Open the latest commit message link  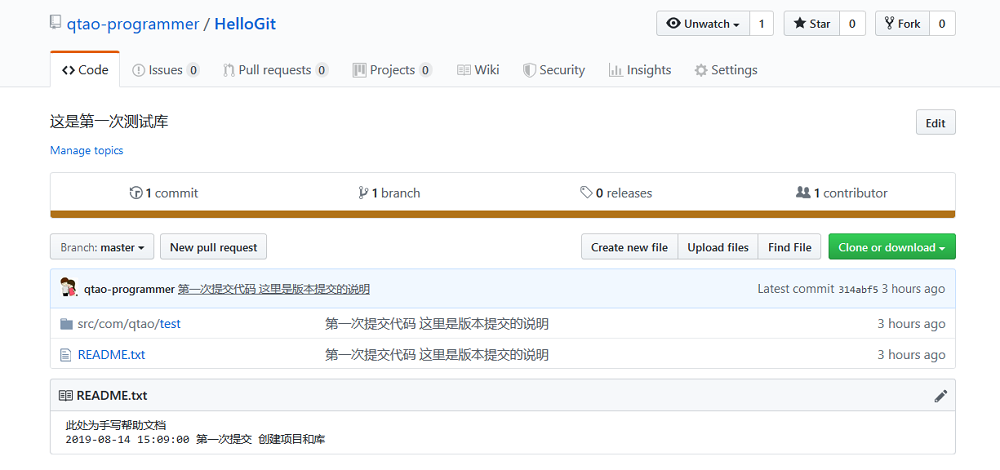(x=274, y=289)
